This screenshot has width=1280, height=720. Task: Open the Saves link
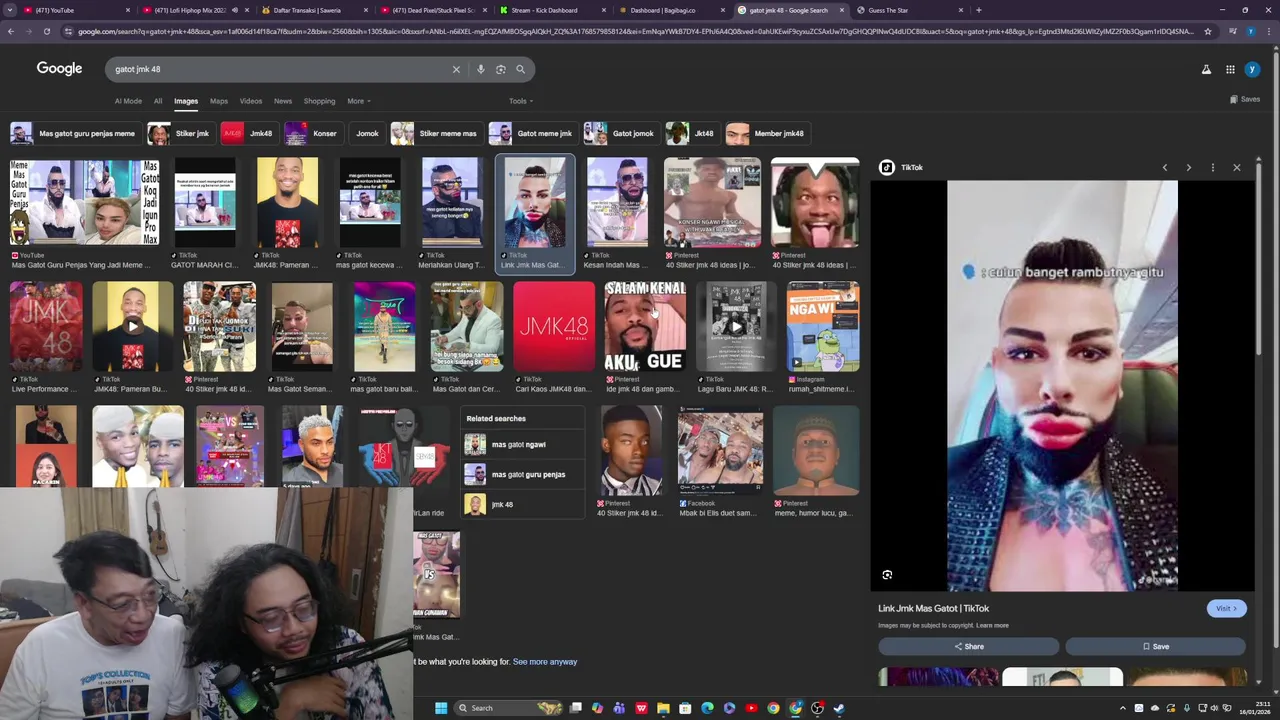tap(1245, 99)
